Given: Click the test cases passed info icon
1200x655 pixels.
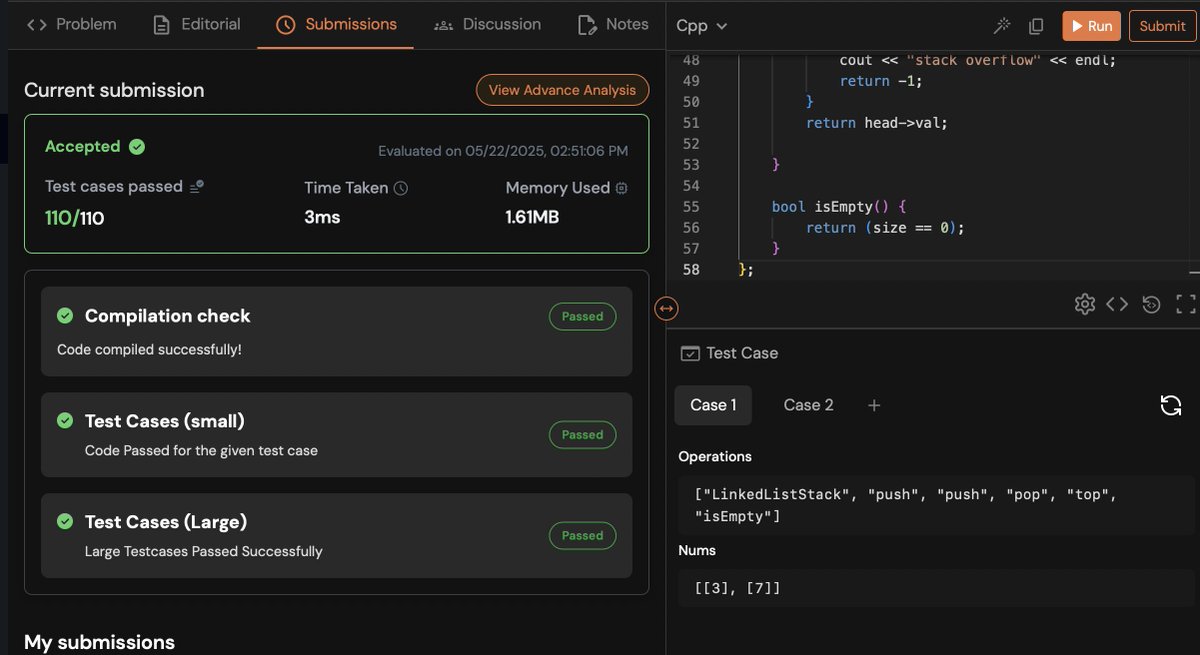Looking at the screenshot, I should click(197, 187).
